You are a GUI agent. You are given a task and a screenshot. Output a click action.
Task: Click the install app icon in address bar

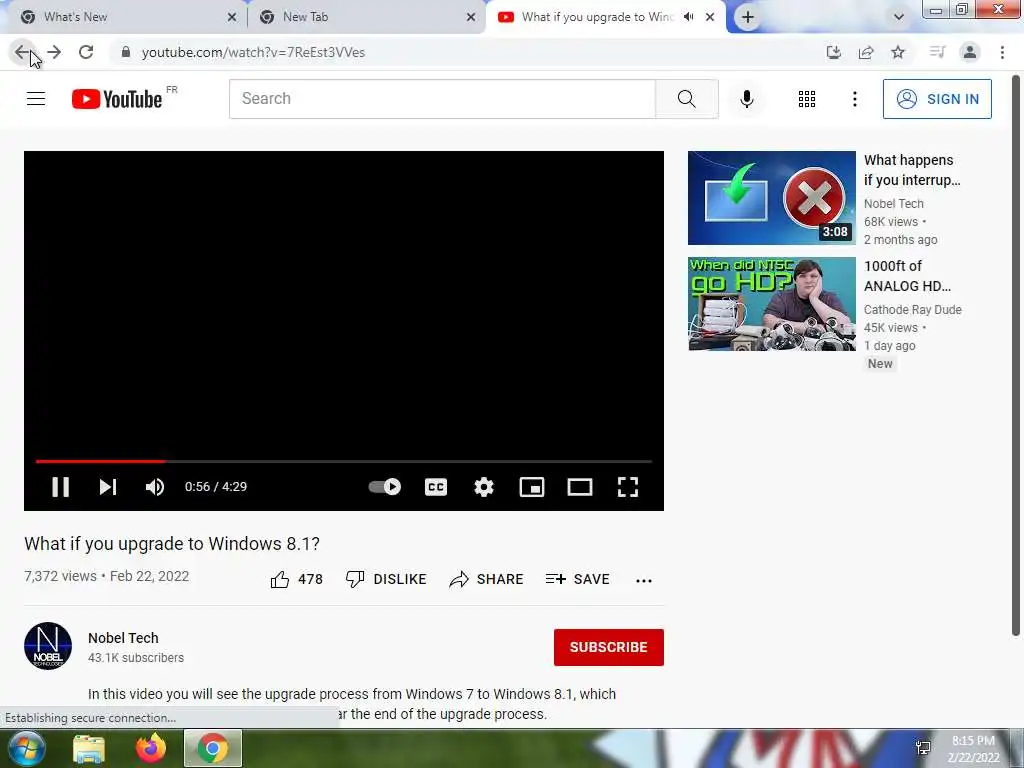834,52
